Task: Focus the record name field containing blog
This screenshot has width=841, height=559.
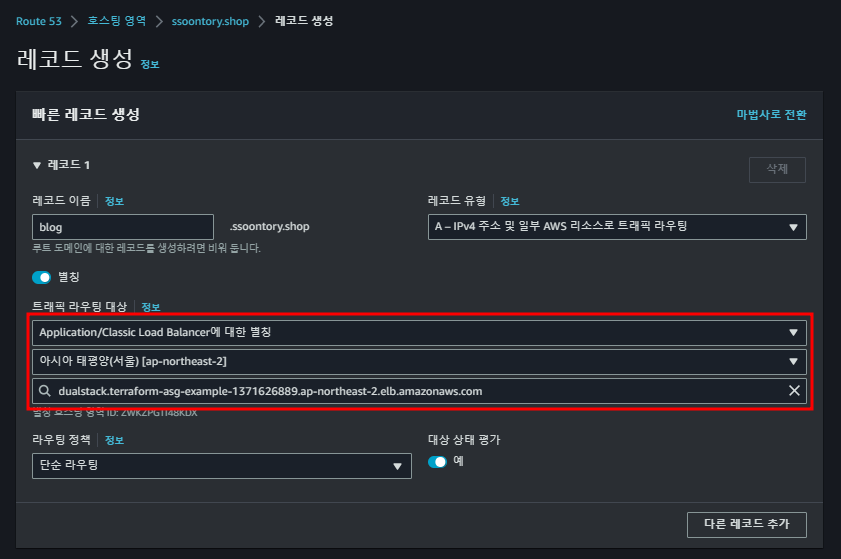Action: (x=123, y=227)
